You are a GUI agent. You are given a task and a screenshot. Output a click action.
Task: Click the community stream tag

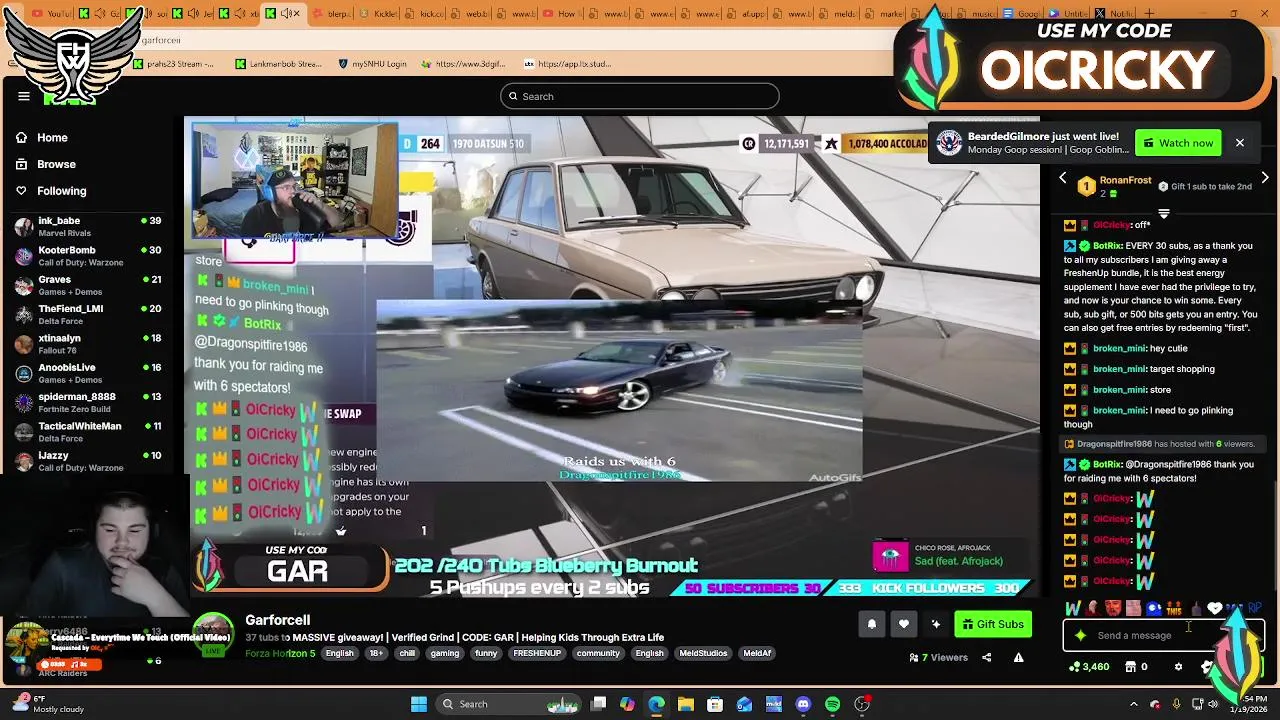coord(598,653)
